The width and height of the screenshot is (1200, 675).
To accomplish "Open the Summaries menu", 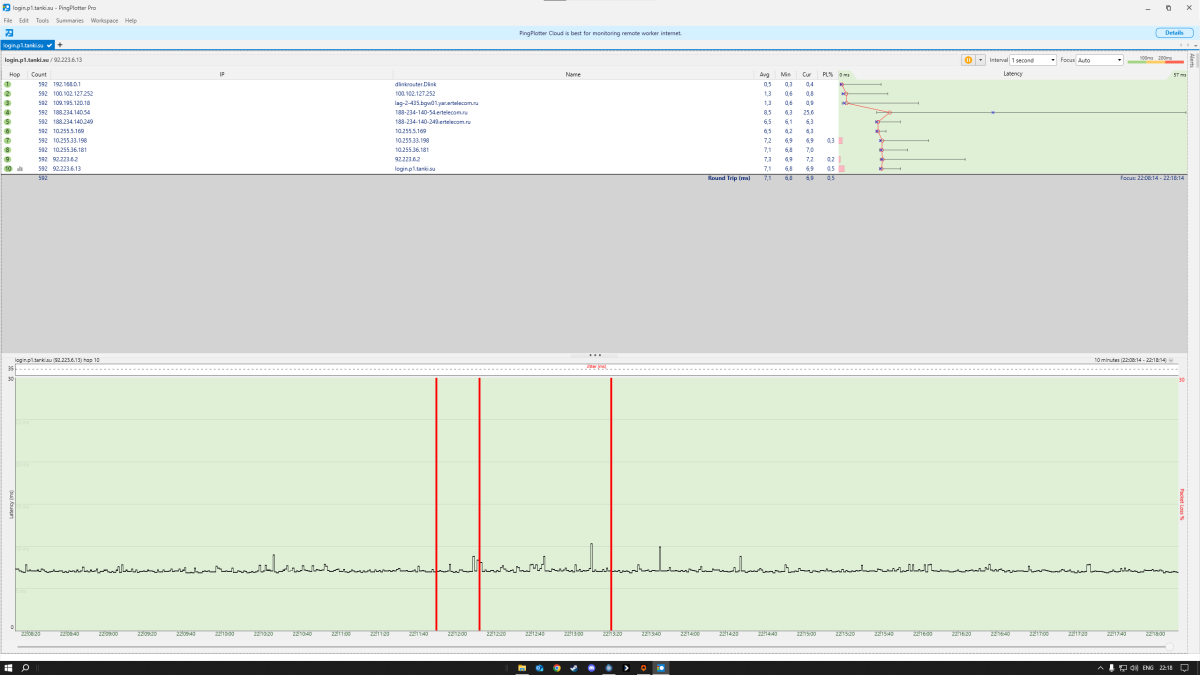I will pos(70,20).
